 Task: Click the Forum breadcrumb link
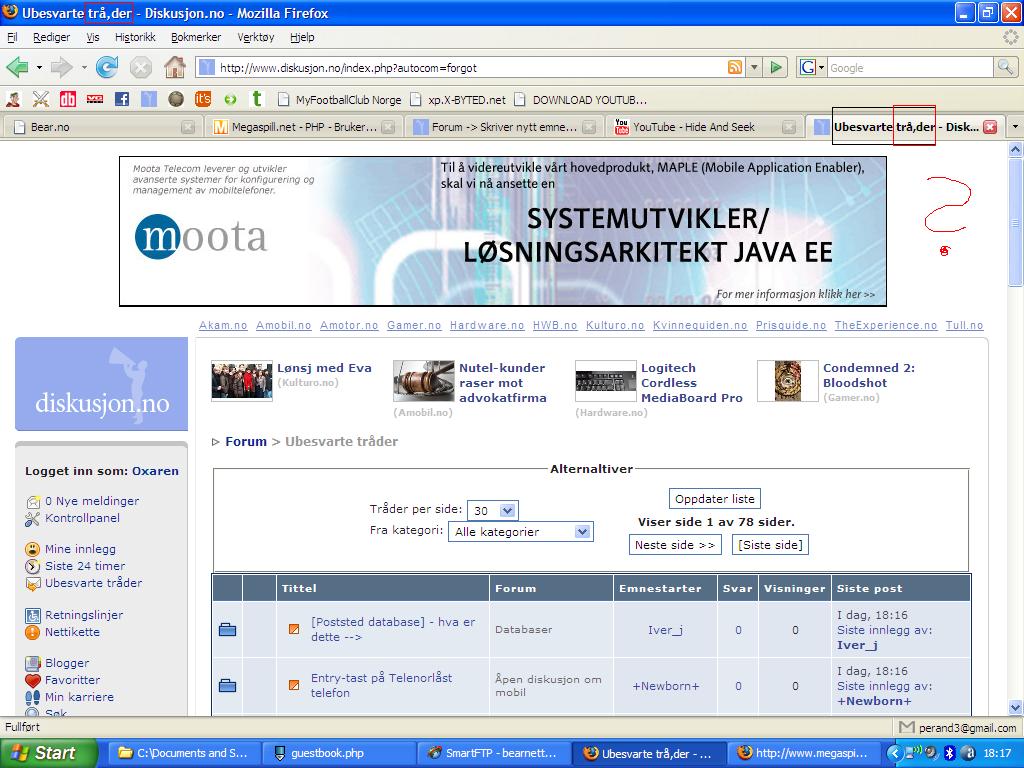click(x=246, y=441)
